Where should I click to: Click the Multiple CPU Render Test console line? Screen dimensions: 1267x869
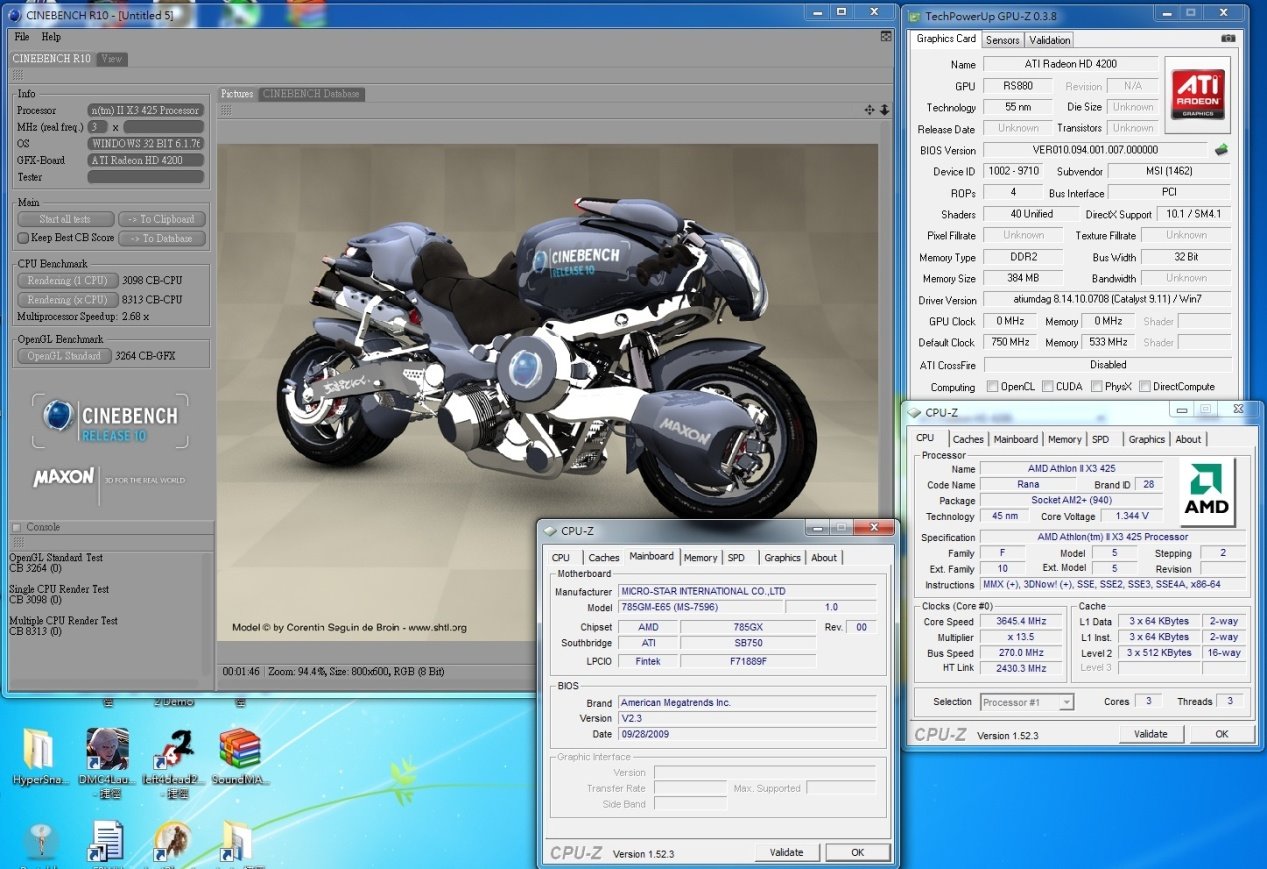click(x=63, y=620)
